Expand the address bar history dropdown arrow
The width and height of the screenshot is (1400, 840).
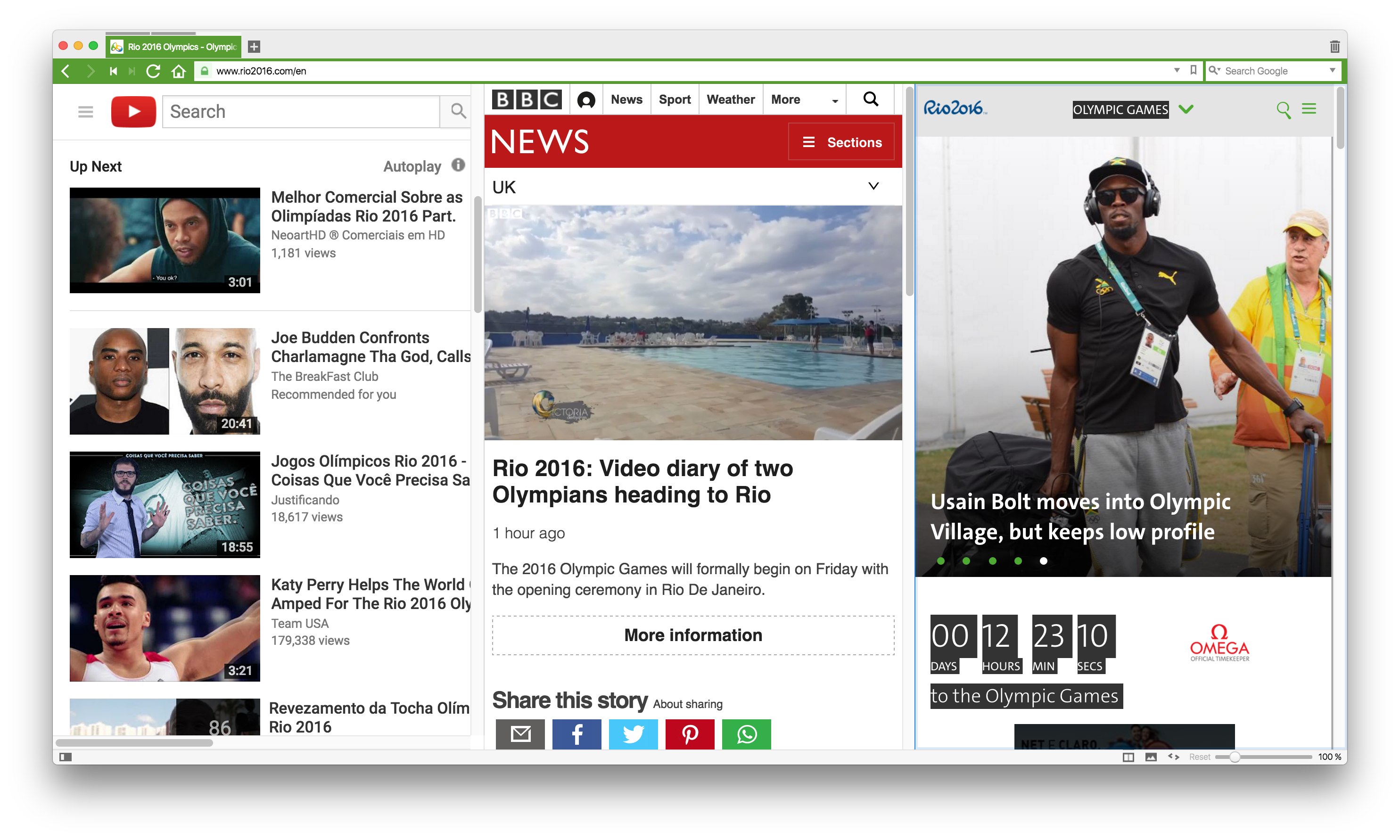(1177, 70)
